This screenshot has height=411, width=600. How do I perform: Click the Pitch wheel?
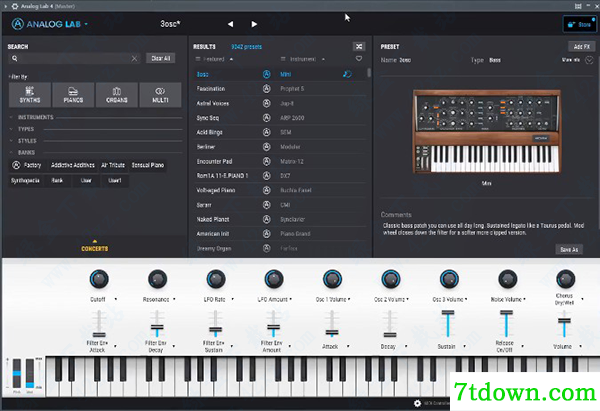pyautogui.click(x=17, y=373)
